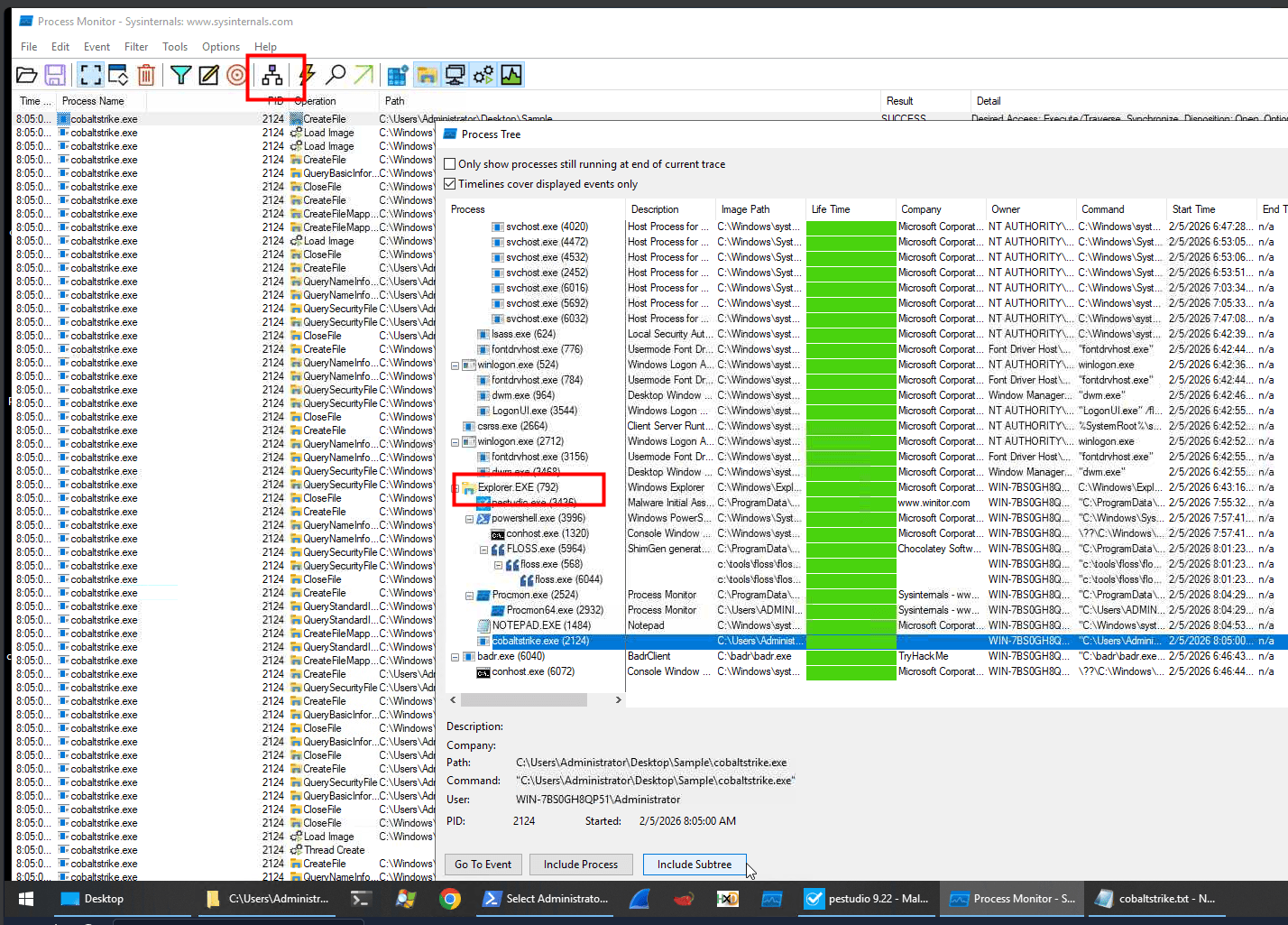Open the Process Tree toolbar icon

[x=272, y=76]
